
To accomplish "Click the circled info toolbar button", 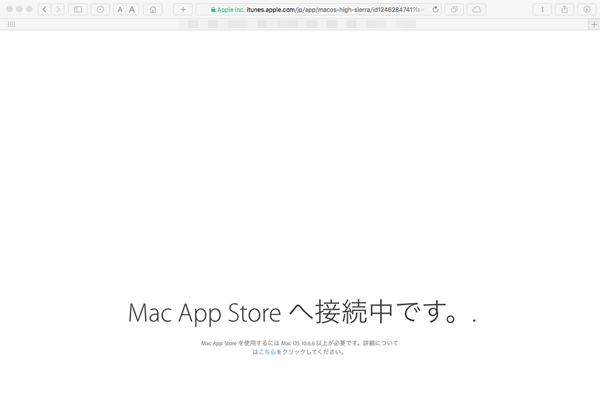I will pos(587,10).
